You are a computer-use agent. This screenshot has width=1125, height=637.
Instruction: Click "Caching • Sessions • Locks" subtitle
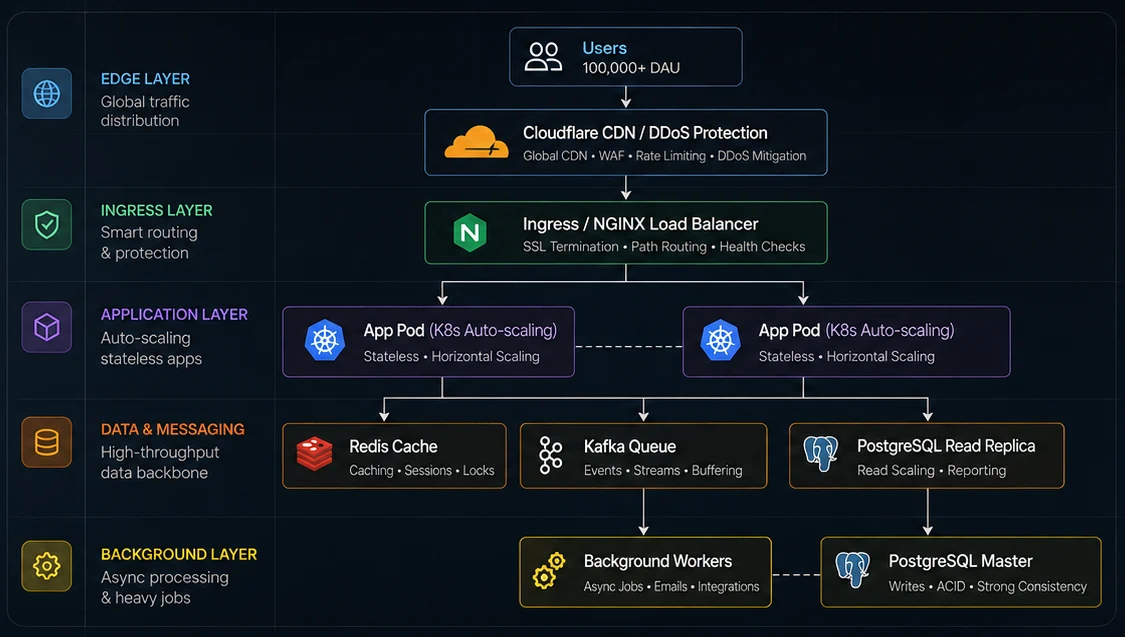(421, 471)
